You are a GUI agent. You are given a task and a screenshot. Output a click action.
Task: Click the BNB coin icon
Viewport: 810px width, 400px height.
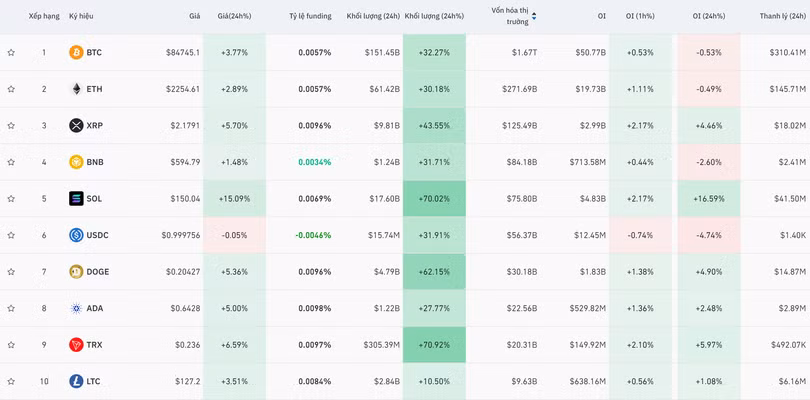[76, 162]
